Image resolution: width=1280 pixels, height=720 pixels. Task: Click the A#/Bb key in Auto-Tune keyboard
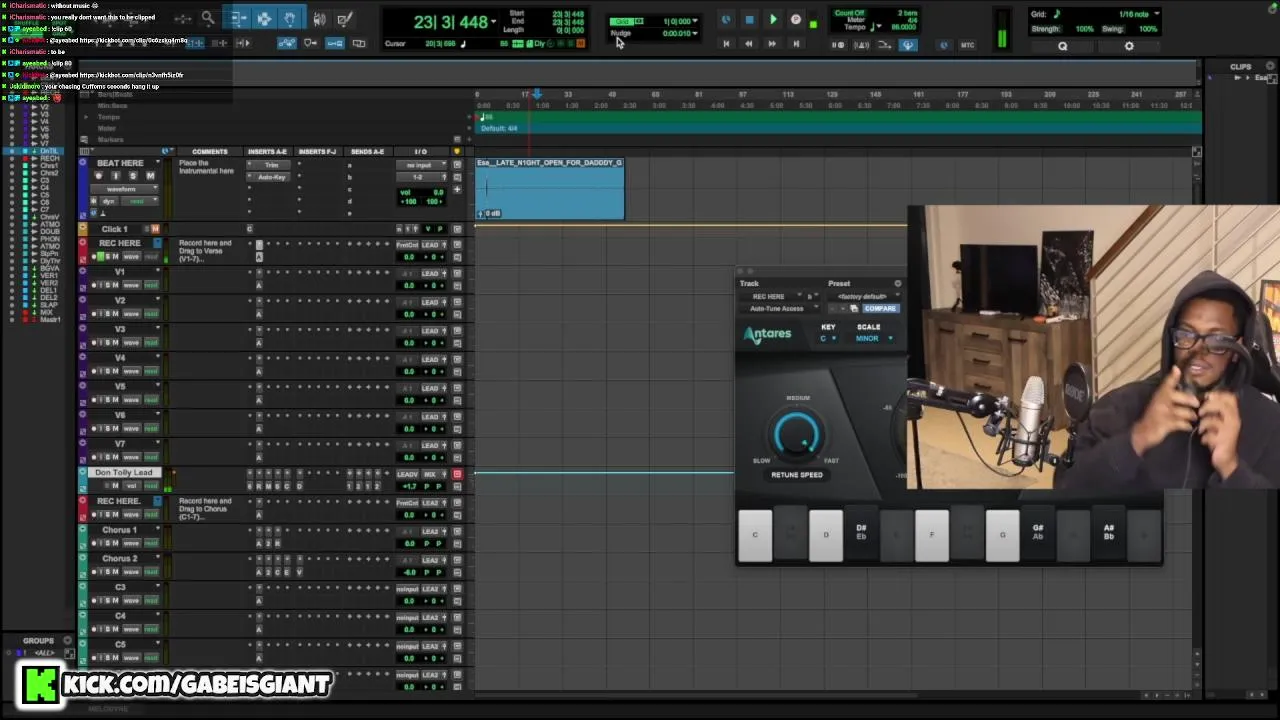[1108, 533]
